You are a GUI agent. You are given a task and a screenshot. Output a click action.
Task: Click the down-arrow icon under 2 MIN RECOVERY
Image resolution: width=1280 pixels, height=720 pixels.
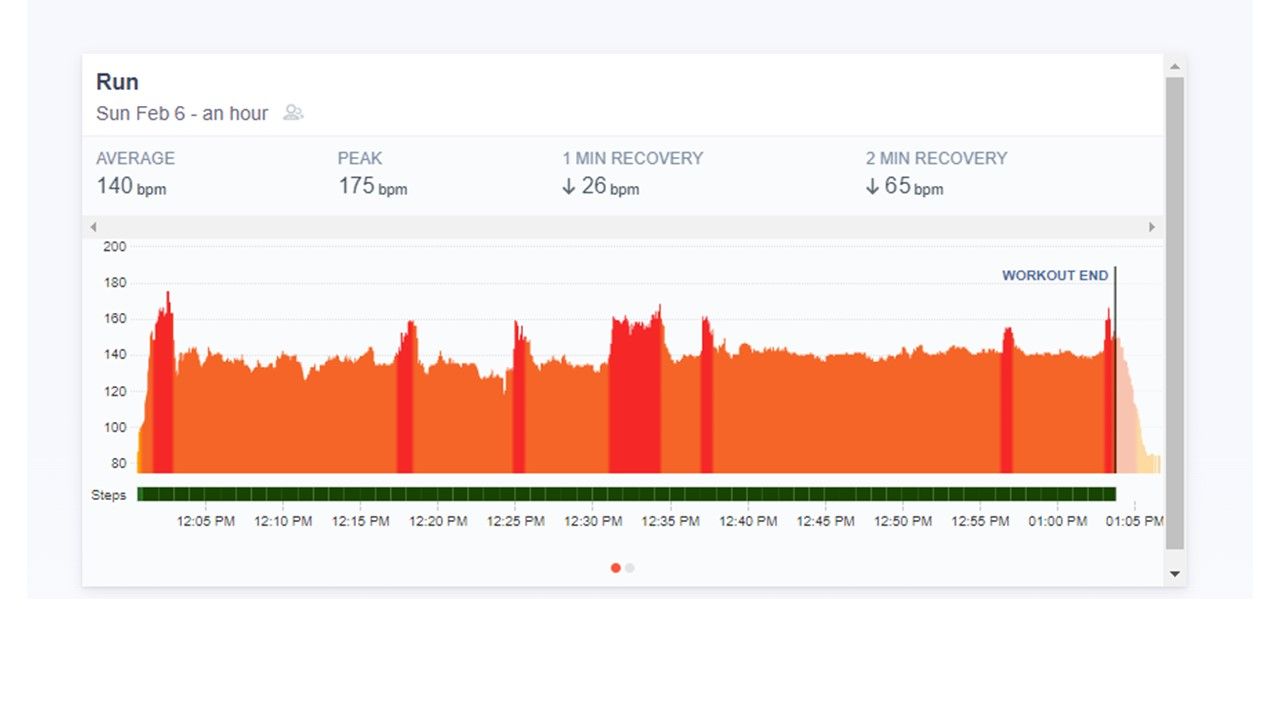872,187
